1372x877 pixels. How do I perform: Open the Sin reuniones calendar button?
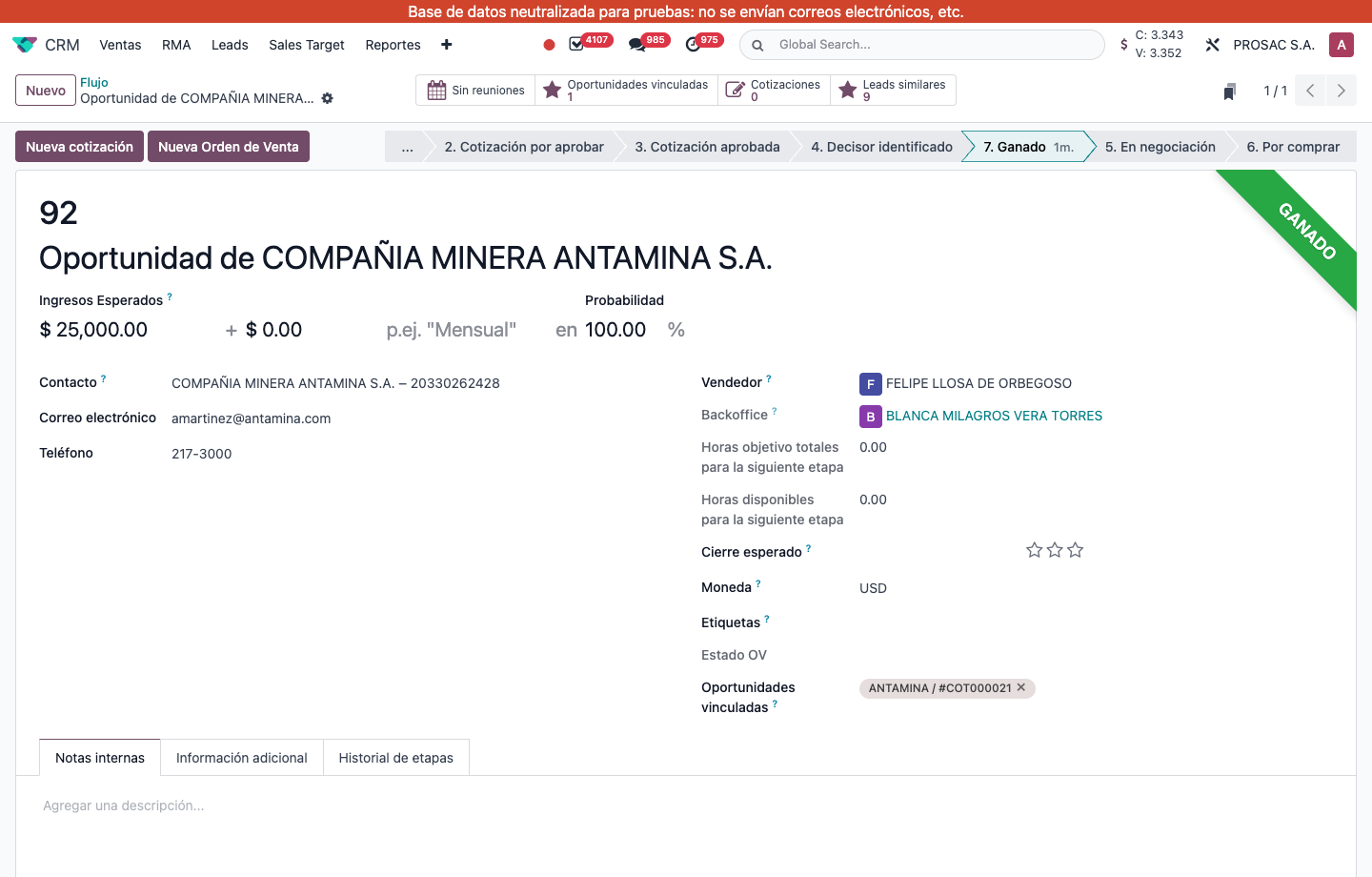pos(475,91)
